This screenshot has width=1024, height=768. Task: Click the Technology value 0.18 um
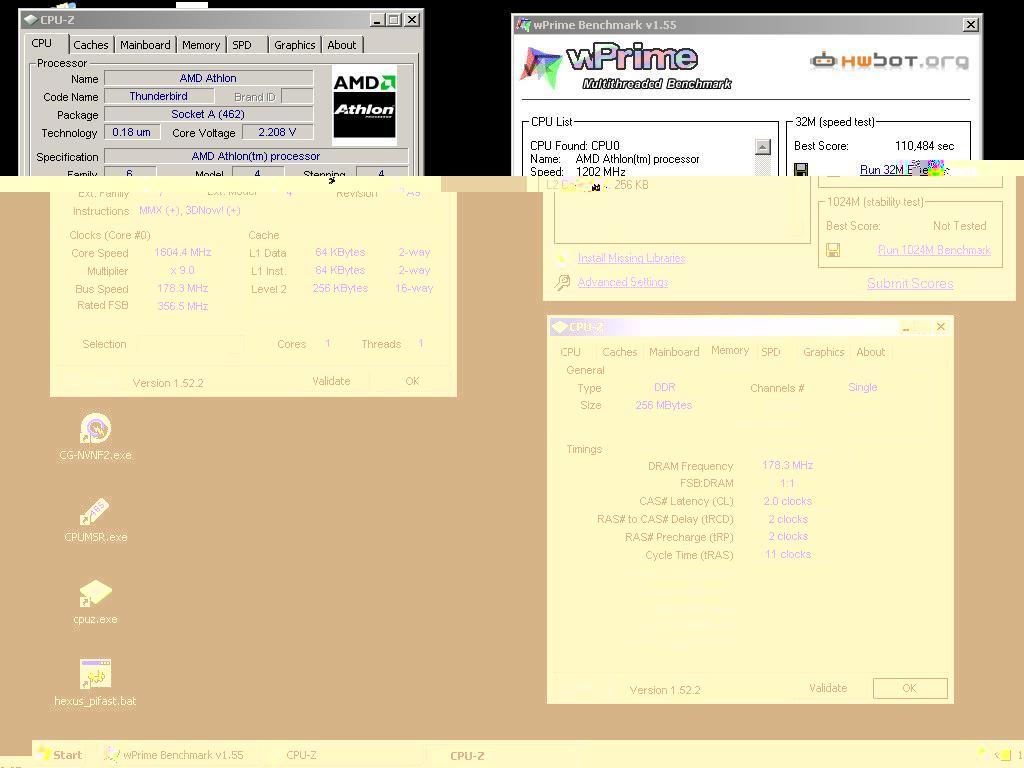(131, 132)
